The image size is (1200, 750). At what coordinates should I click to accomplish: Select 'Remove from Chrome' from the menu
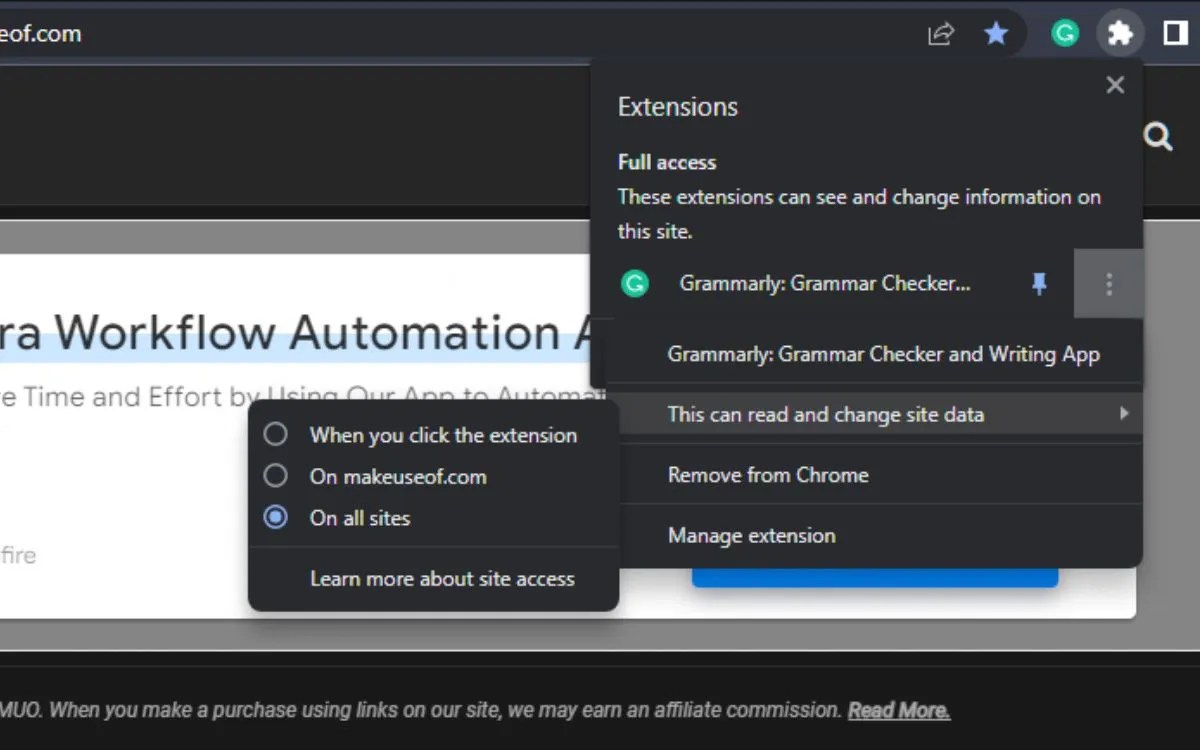tap(768, 475)
